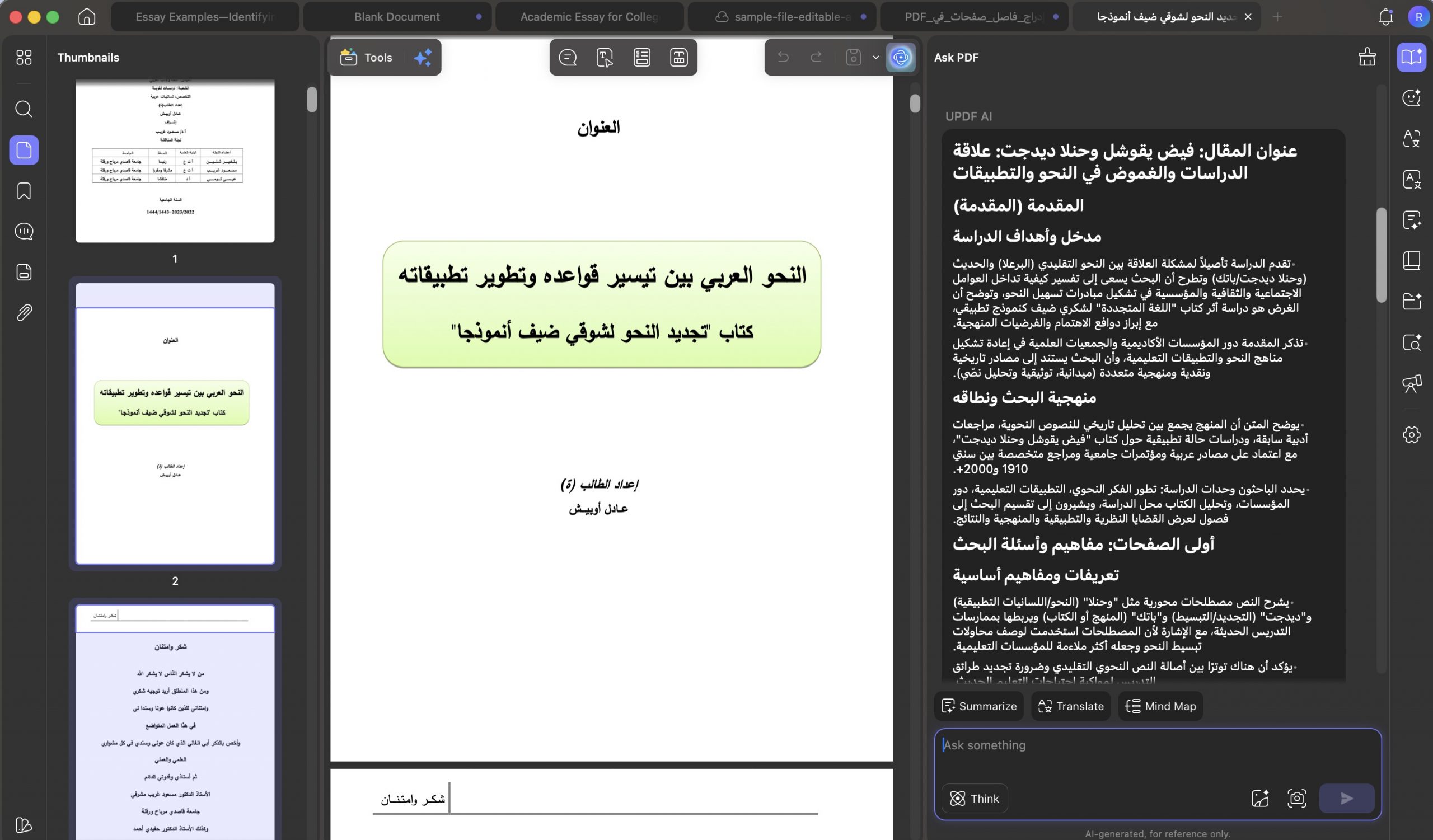
Task: Click the 'Ask PDF' panel title
Action: point(956,58)
